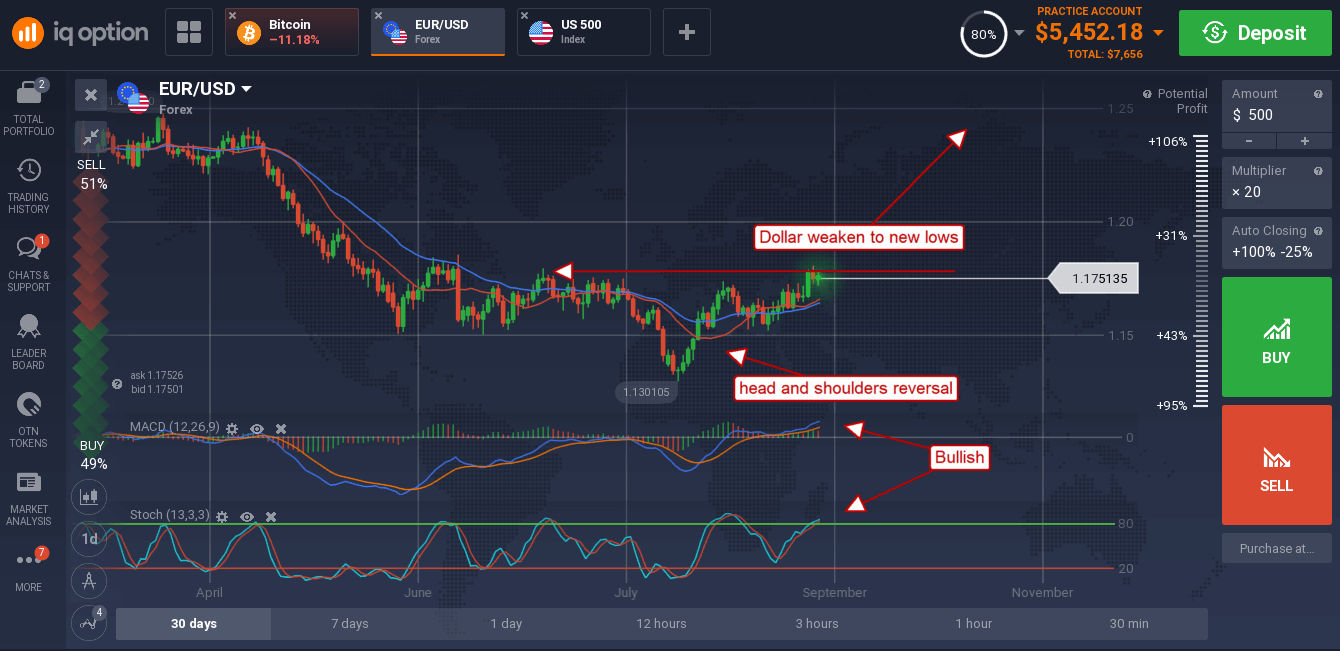This screenshot has width=1340, height=651.
Task: Expand the EUR/USD asset dropdown arrow
Action: pyautogui.click(x=246, y=89)
